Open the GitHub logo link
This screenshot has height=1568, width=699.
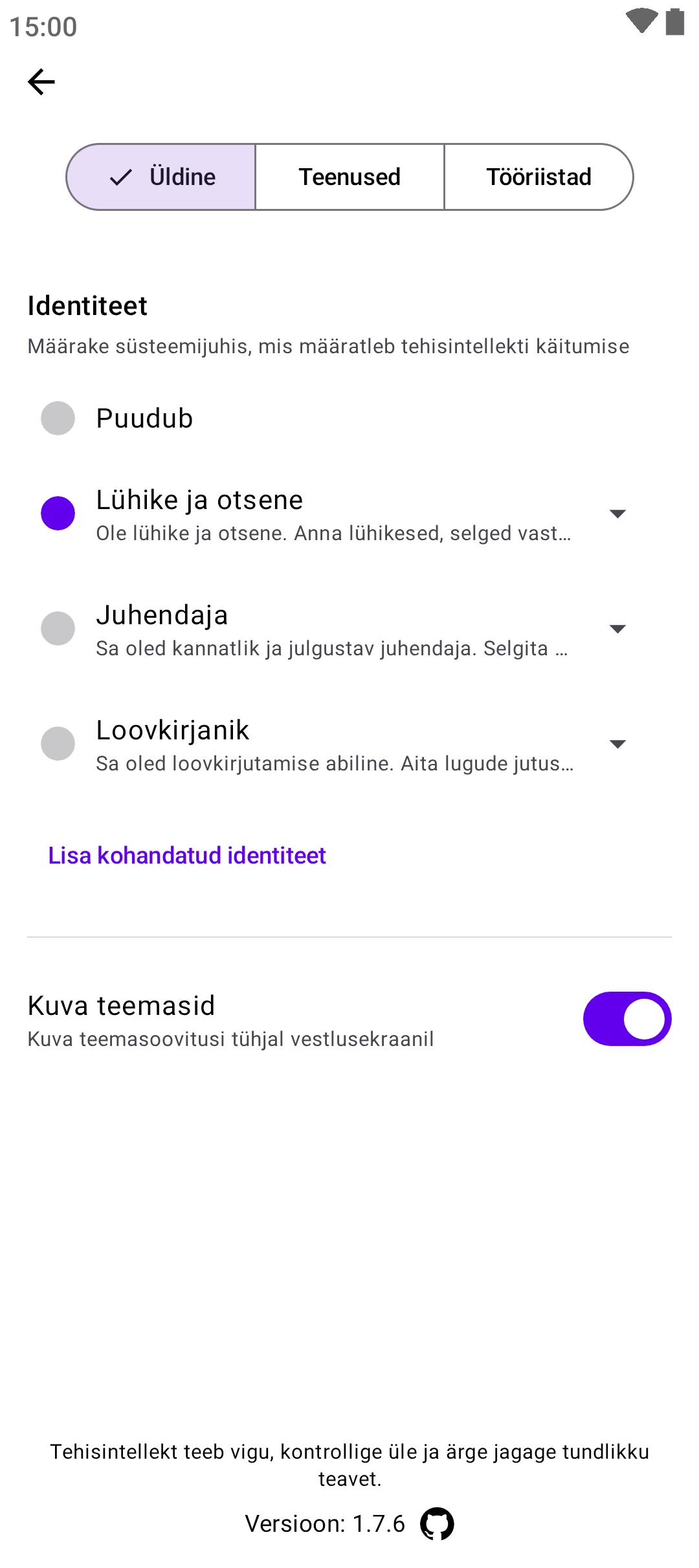point(437,1524)
